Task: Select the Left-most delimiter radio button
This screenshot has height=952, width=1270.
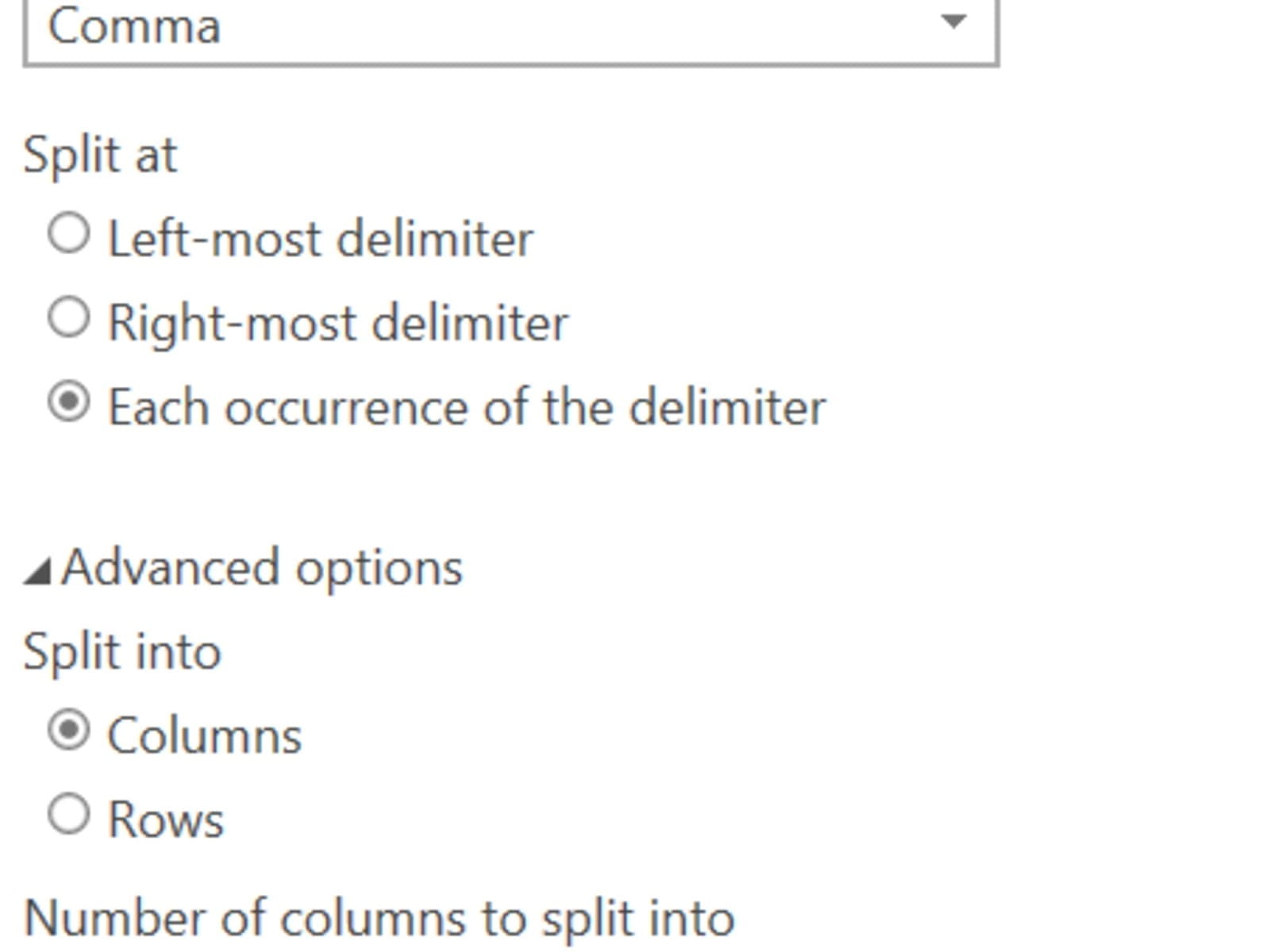Action: click(x=68, y=235)
